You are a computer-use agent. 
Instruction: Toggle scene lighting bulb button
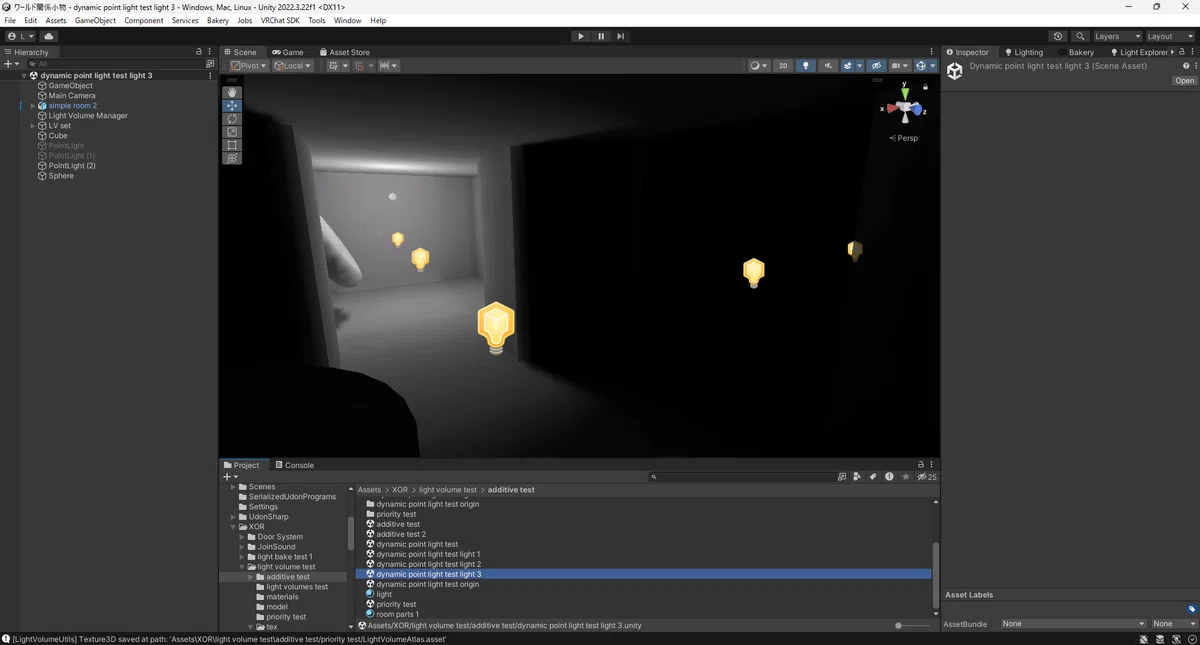pyautogui.click(x=806, y=66)
